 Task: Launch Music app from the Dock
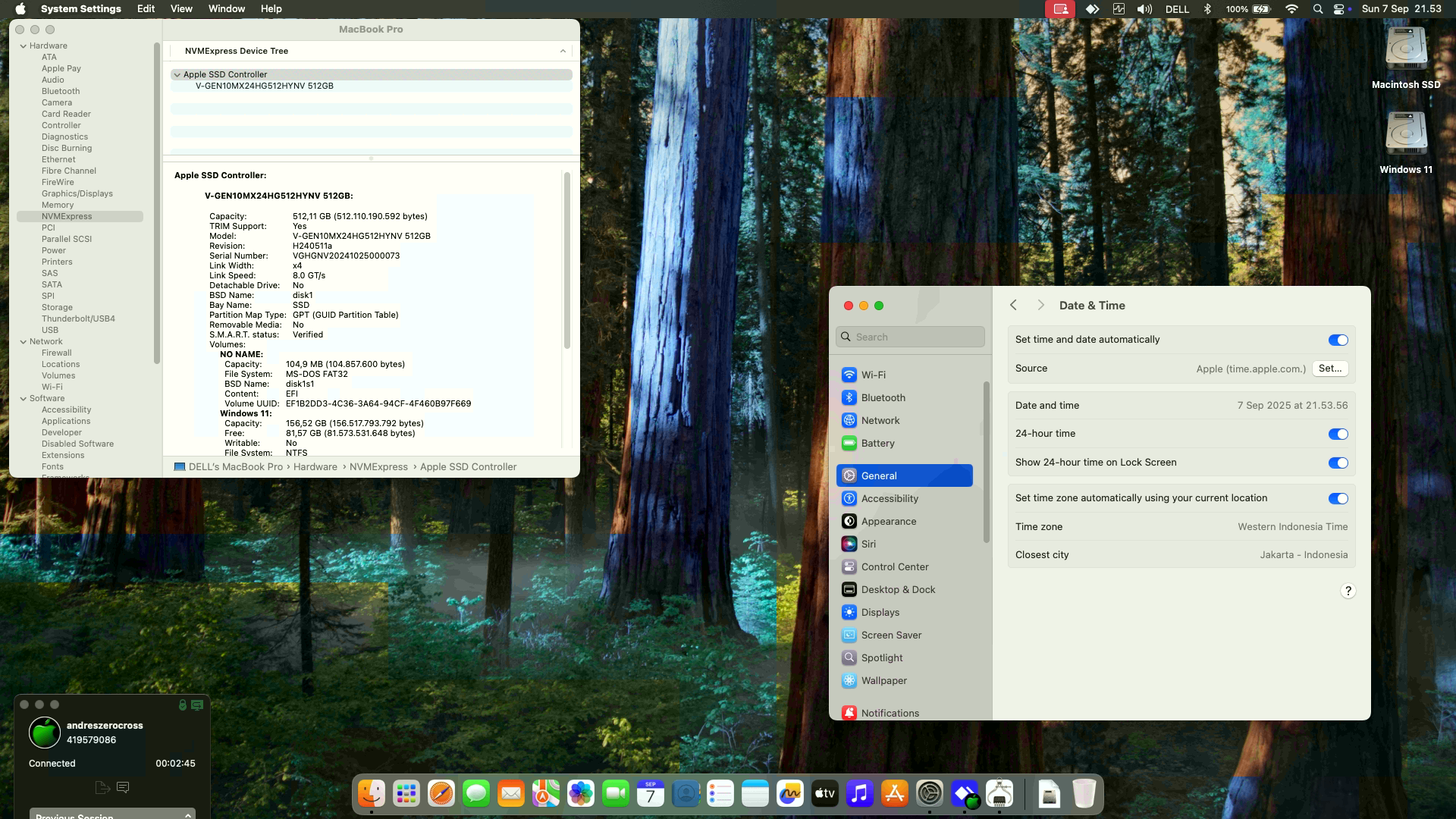click(x=860, y=794)
